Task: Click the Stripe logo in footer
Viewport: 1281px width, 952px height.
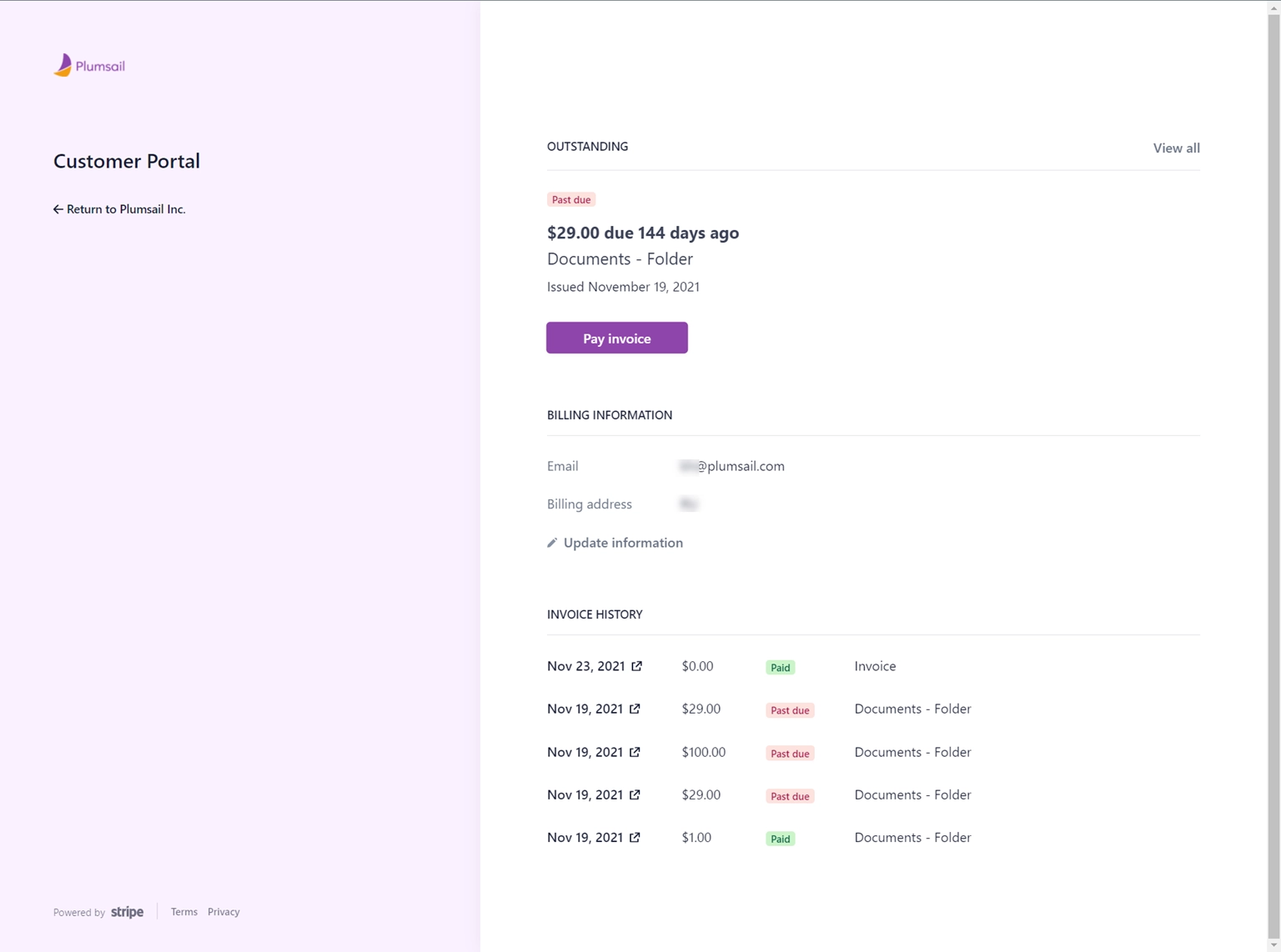Action: [127, 912]
